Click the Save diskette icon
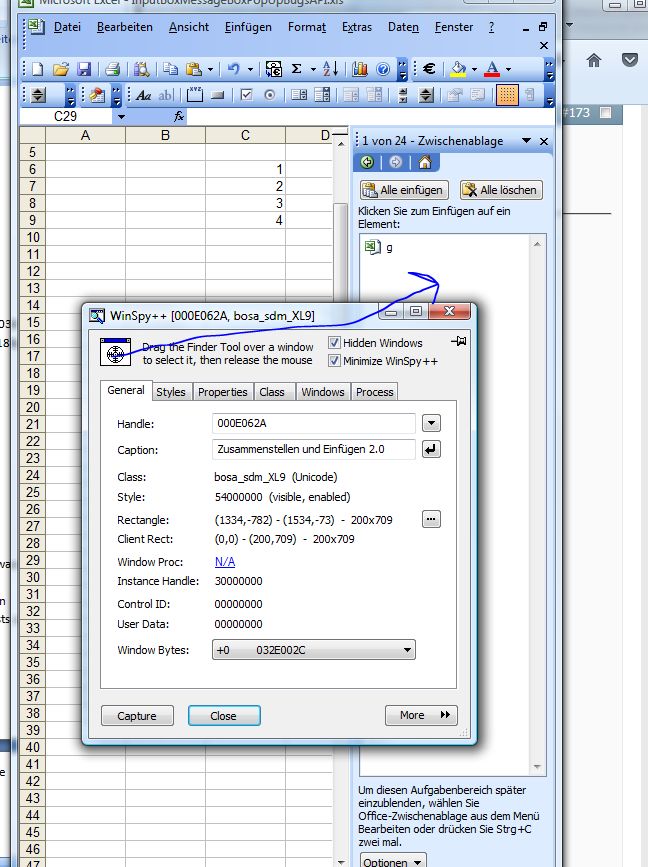 (x=84, y=69)
